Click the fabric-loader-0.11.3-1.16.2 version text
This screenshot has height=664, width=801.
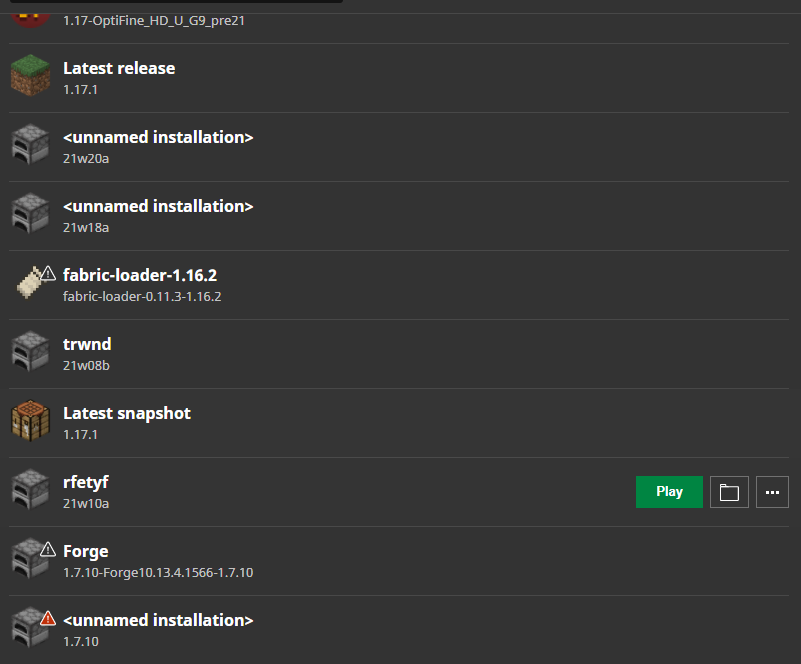pos(142,296)
